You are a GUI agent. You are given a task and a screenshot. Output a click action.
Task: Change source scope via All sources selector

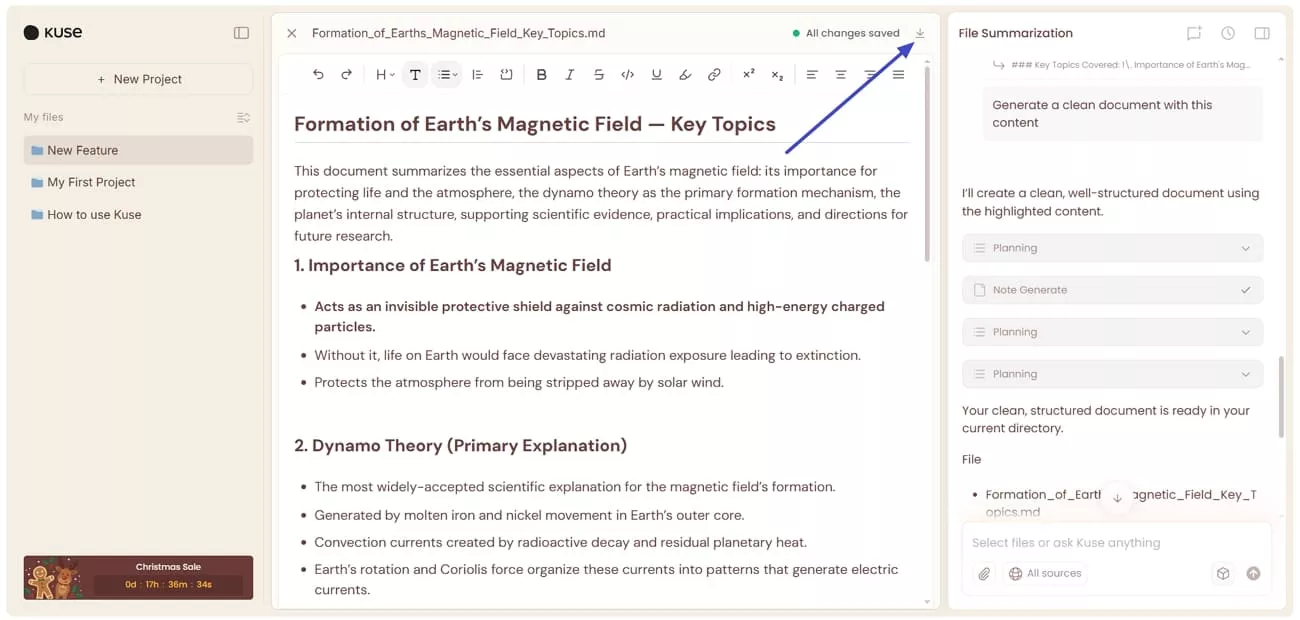pos(1045,573)
